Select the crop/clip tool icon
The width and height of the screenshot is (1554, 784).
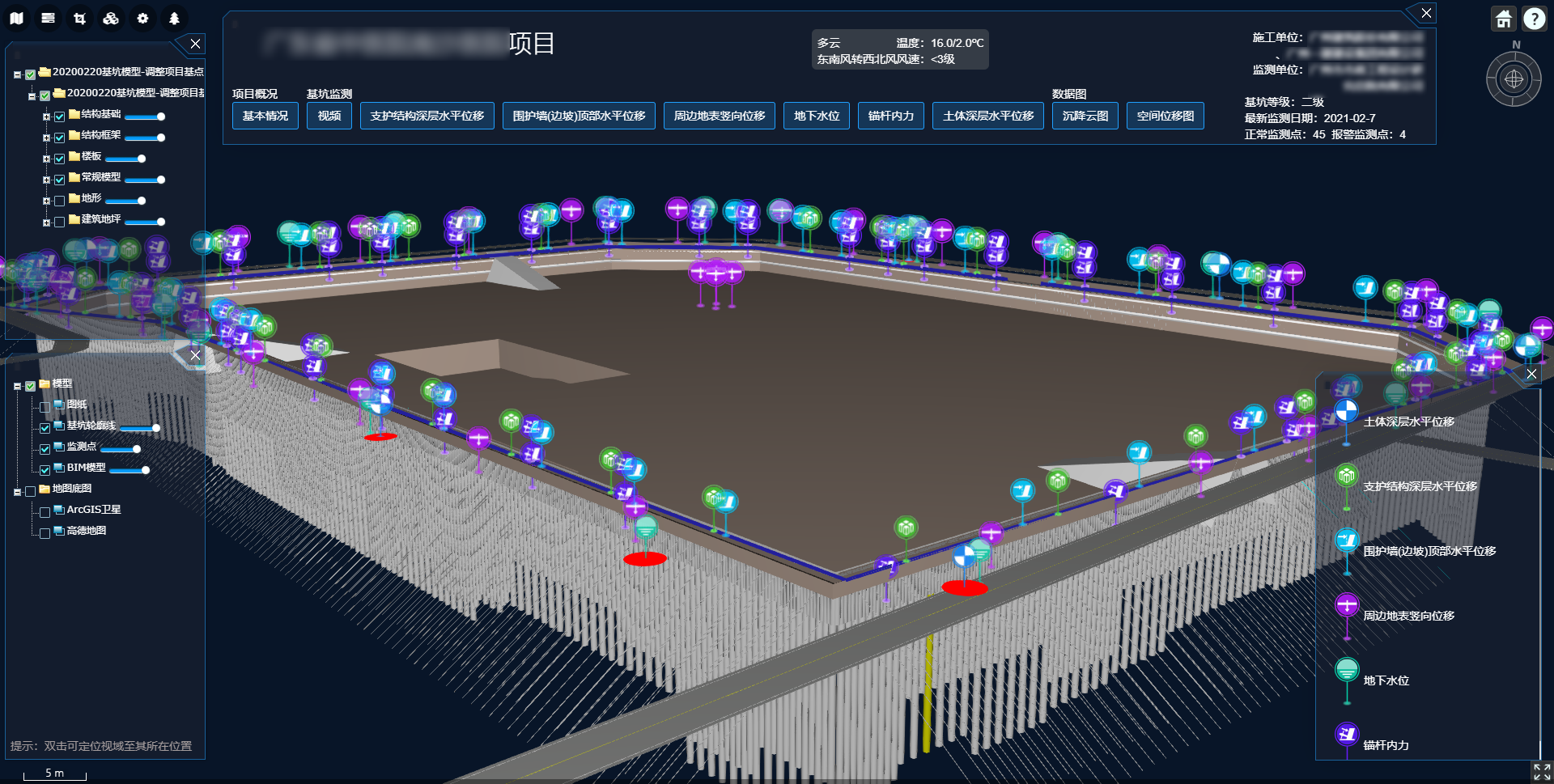pyautogui.click(x=79, y=19)
